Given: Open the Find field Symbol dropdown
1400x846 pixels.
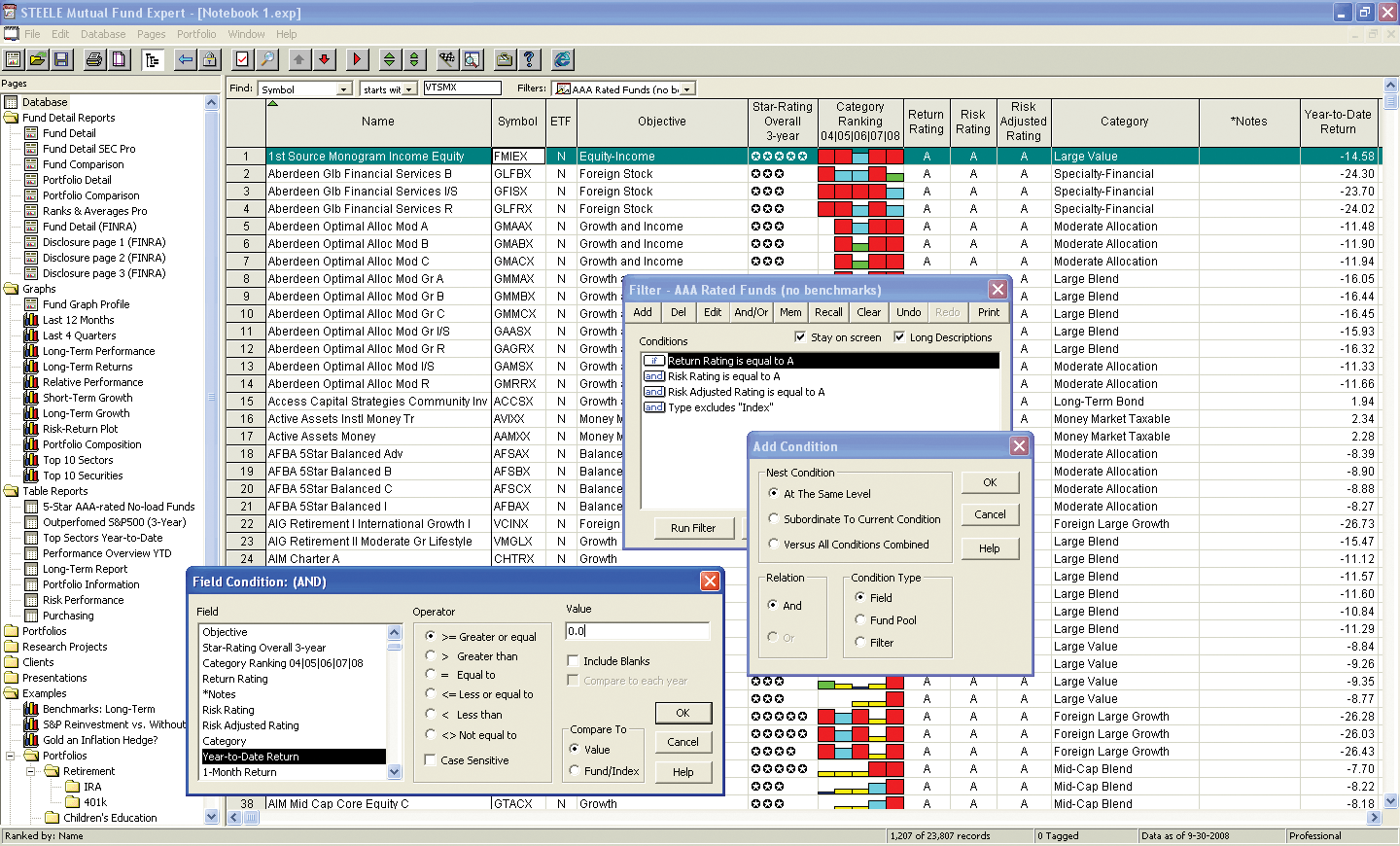Looking at the screenshot, I should [343, 89].
